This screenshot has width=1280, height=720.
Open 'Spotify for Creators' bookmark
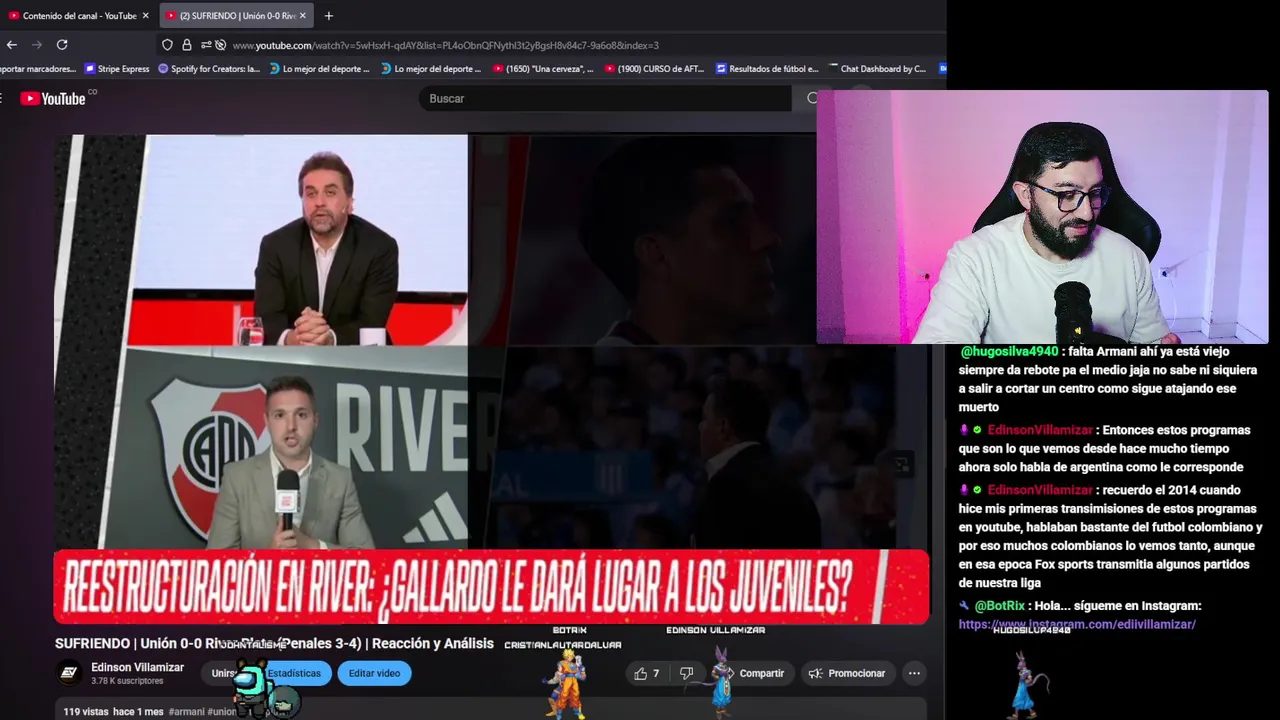point(209,69)
